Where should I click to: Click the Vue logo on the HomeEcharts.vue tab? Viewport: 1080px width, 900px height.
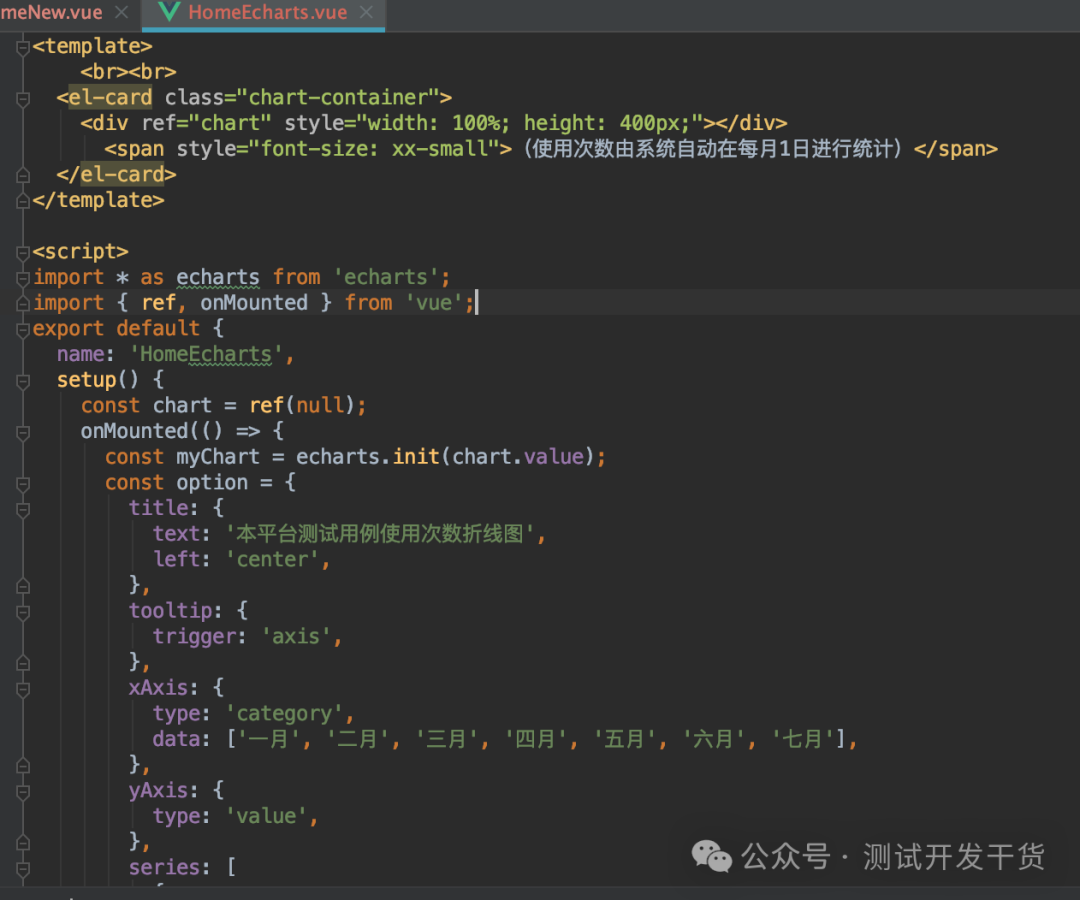coord(168,13)
